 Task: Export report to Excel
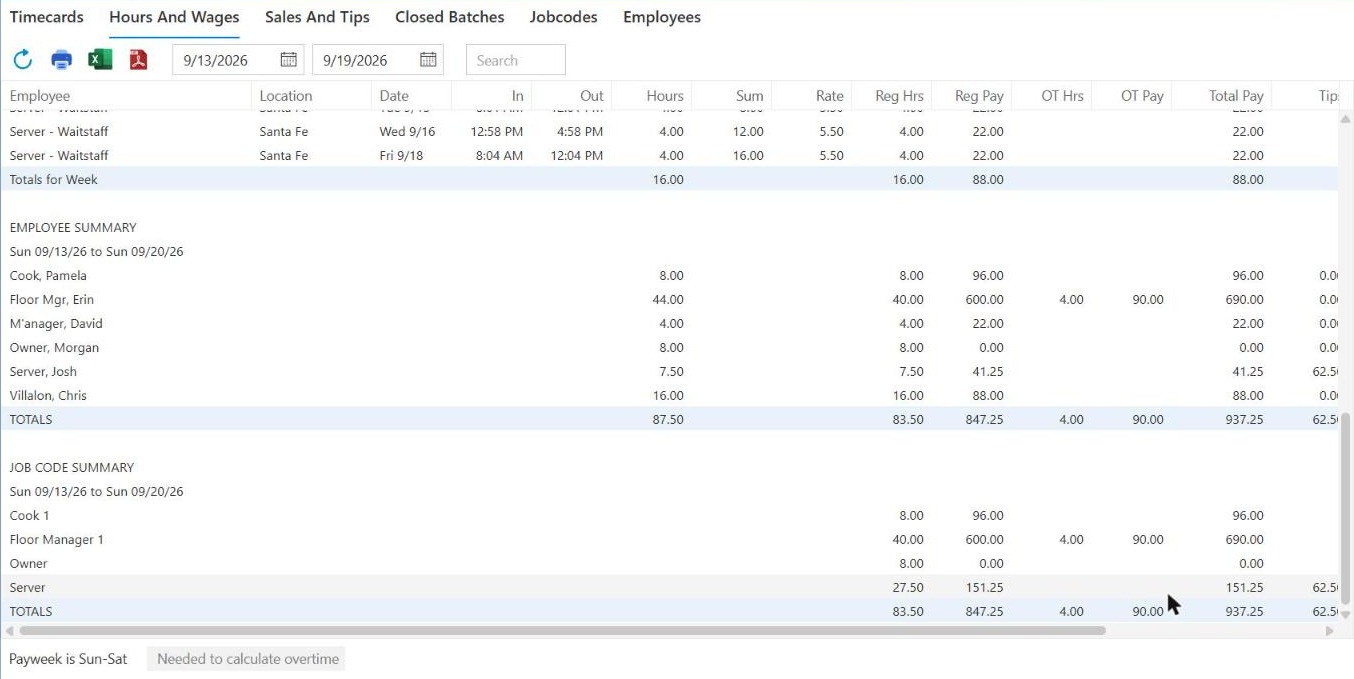coord(100,60)
